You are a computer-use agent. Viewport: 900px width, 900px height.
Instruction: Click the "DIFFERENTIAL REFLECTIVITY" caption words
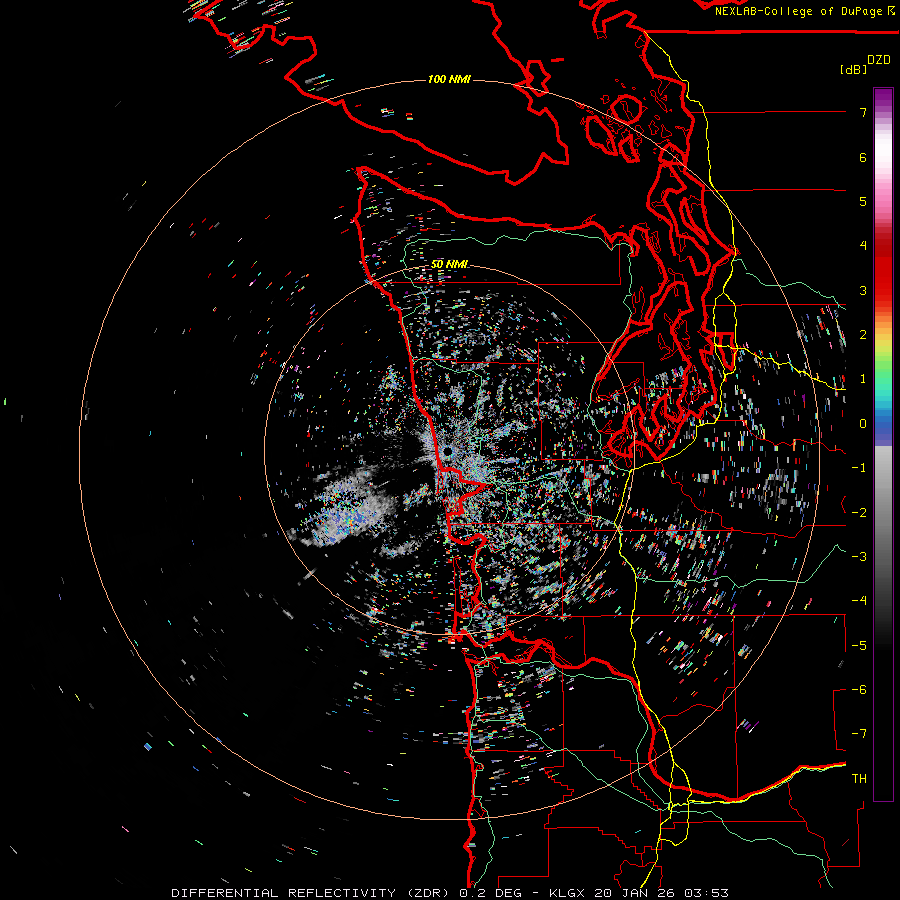click(x=284, y=893)
